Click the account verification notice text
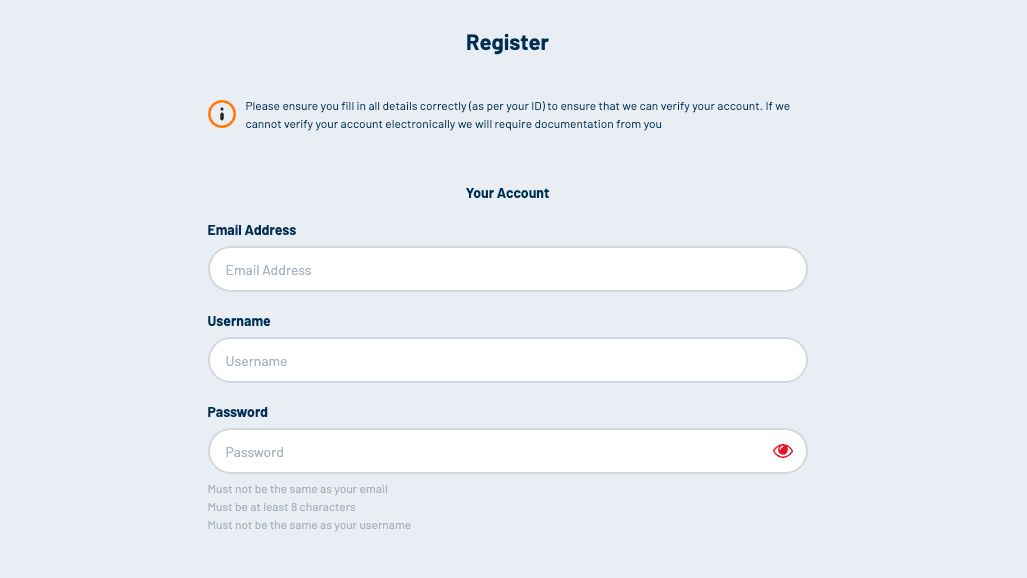 (x=517, y=114)
